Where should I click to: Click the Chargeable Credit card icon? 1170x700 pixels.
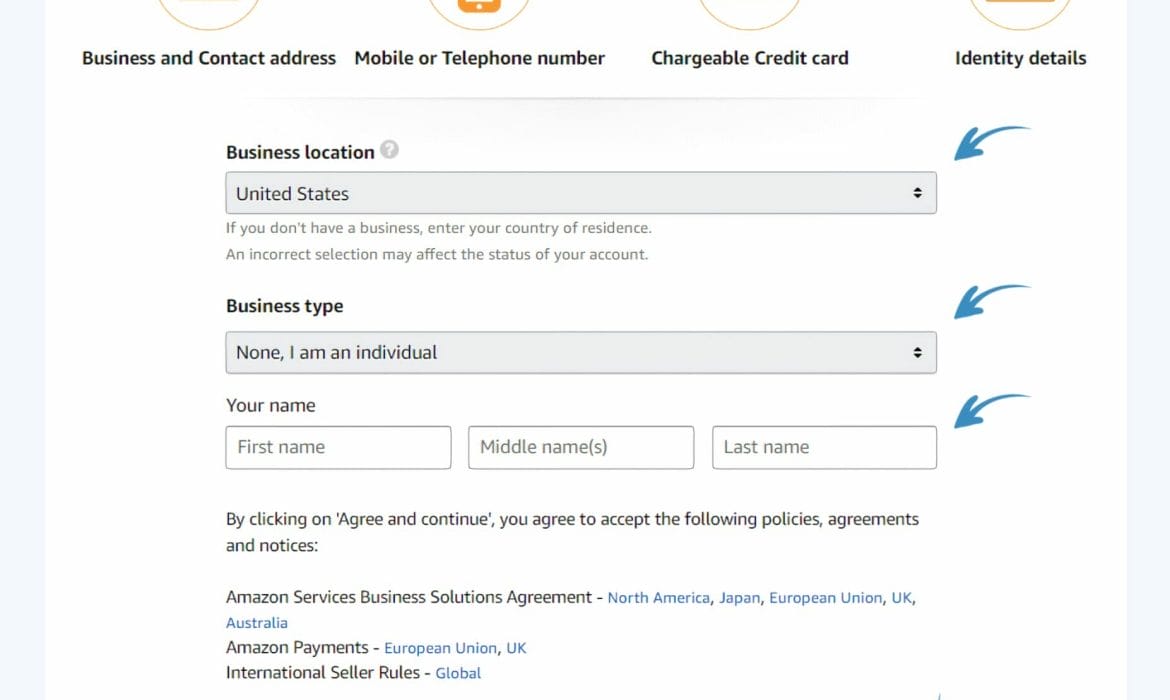(x=749, y=10)
